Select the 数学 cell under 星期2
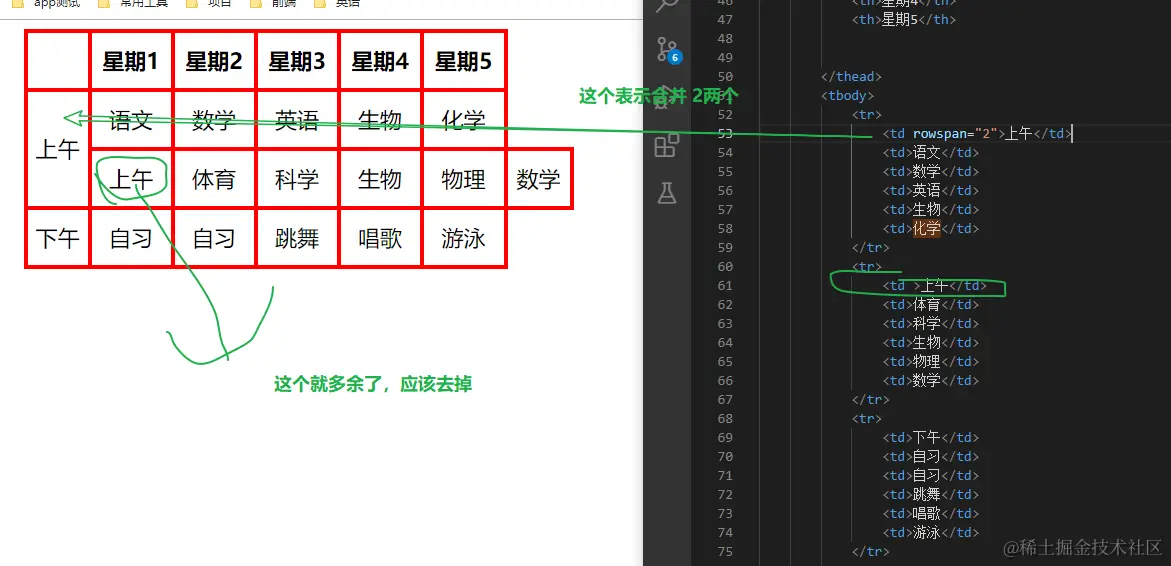This screenshot has height=566, width=1171. [214, 119]
